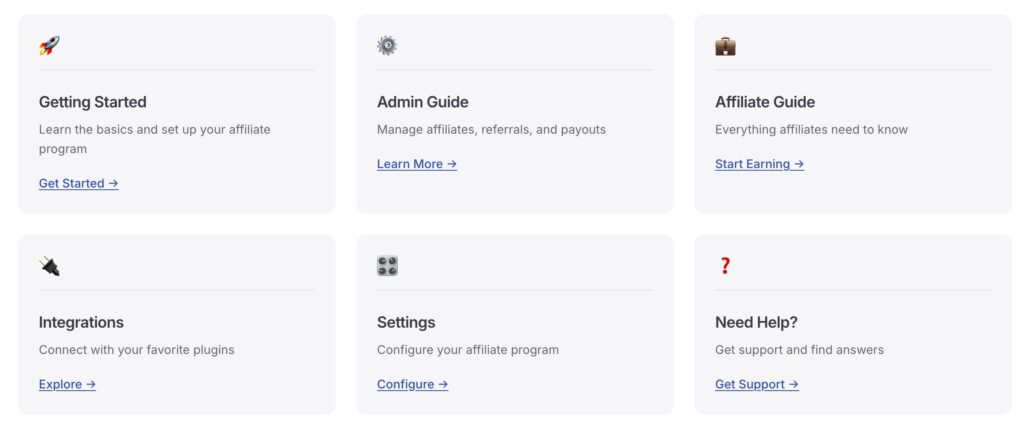The image size is (1024, 432).
Task: Follow the Learn More link
Action: 416,164
